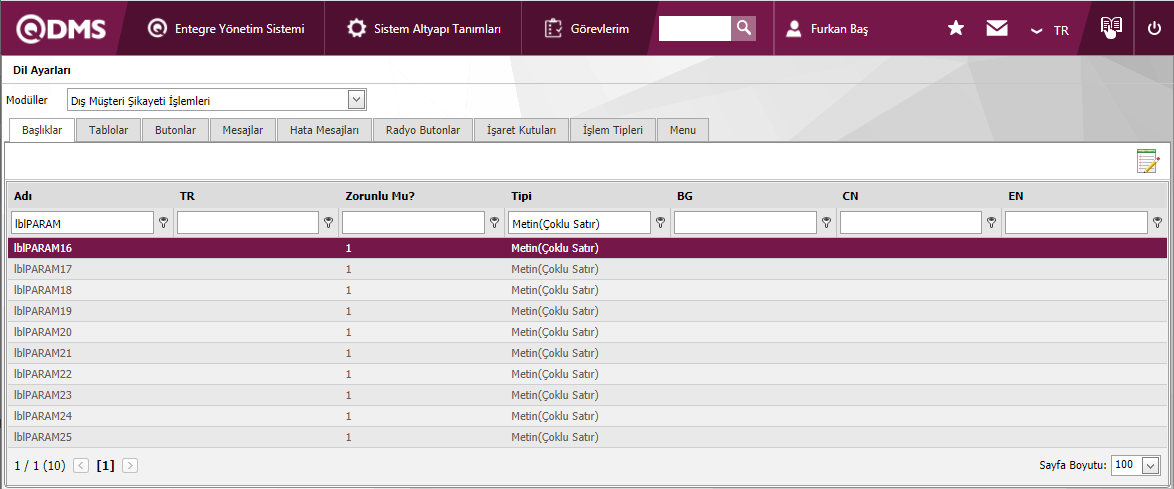Open the mail envelope icon
This screenshot has width=1174, height=489.
[x=996, y=29]
